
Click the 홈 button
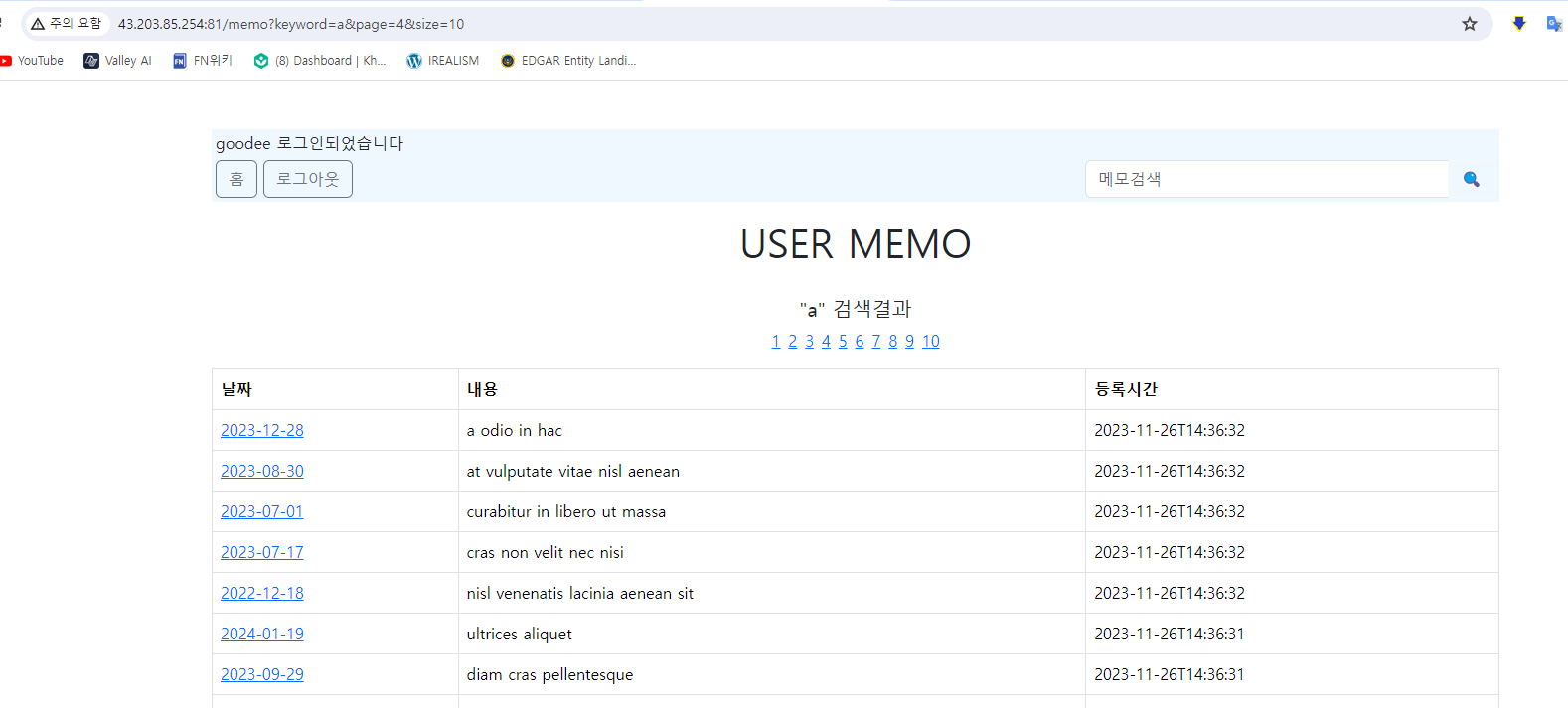tap(236, 179)
